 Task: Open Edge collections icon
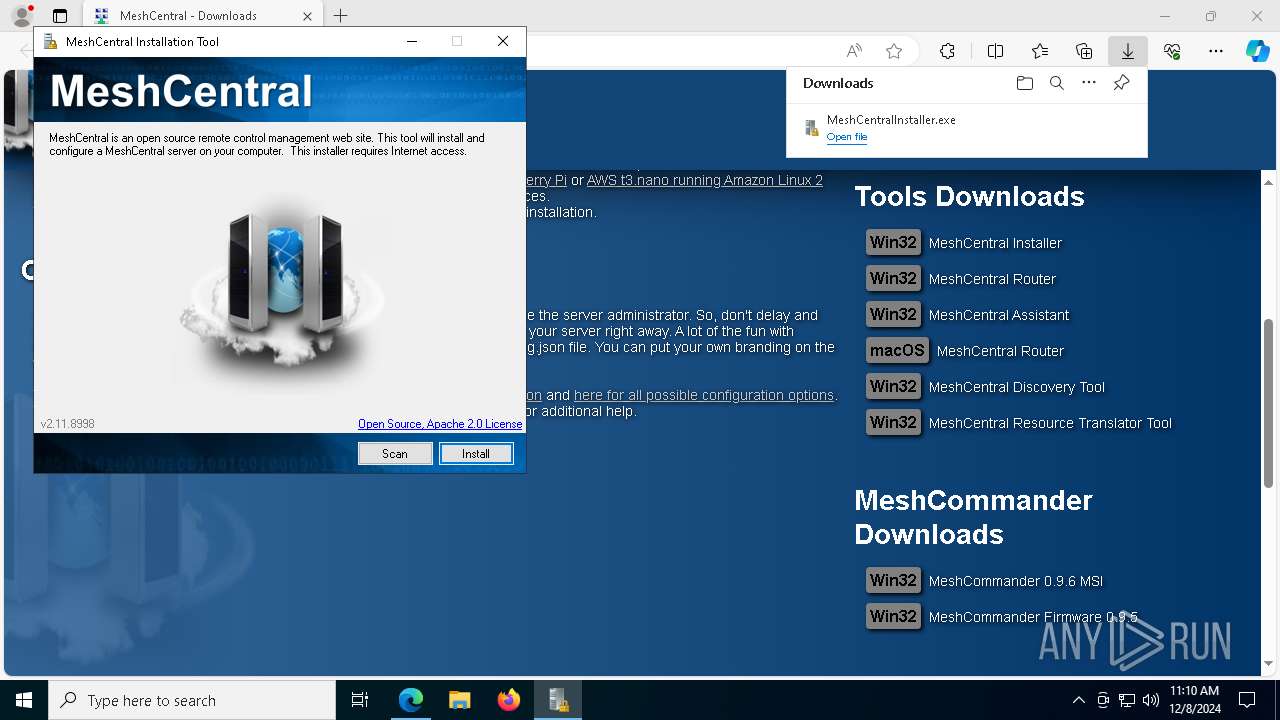[x=1084, y=51]
